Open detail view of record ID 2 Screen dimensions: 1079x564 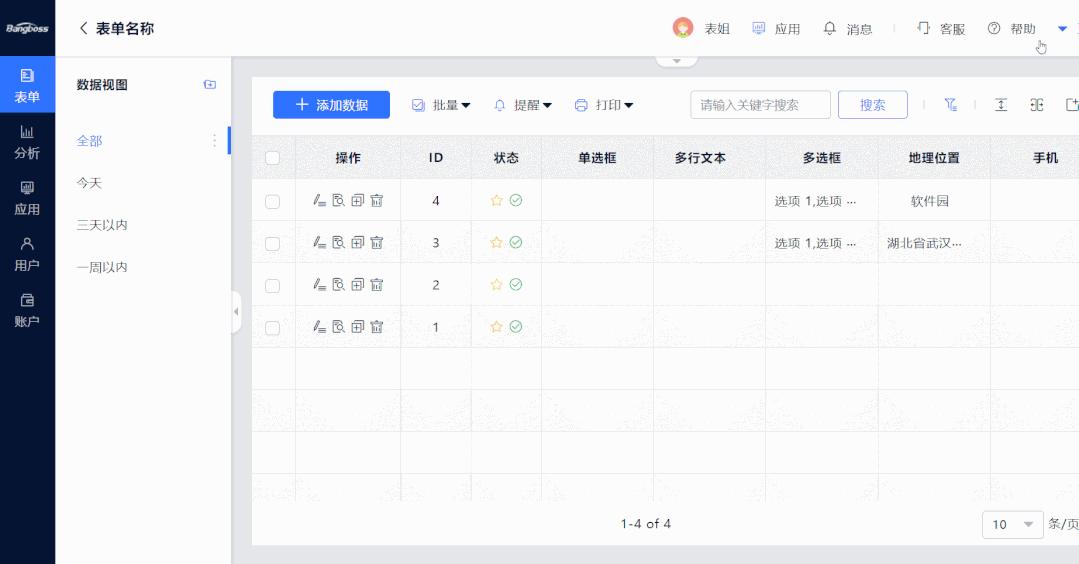click(339, 285)
